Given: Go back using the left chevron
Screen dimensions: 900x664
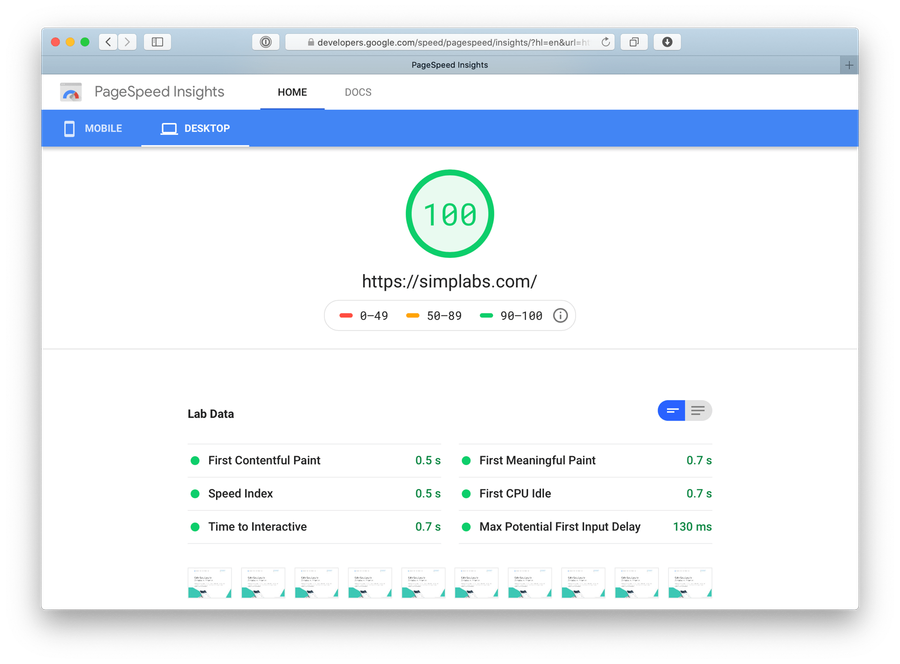Looking at the screenshot, I should [107, 41].
